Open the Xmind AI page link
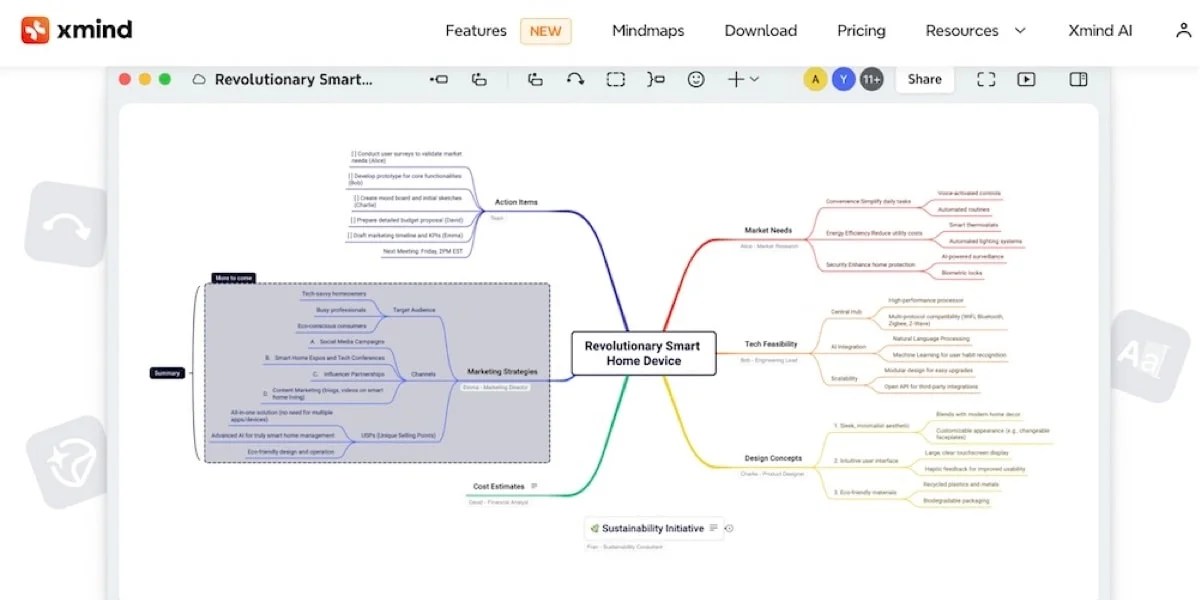Screen dimensions: 1200x600 click(x=1099, y=31)
